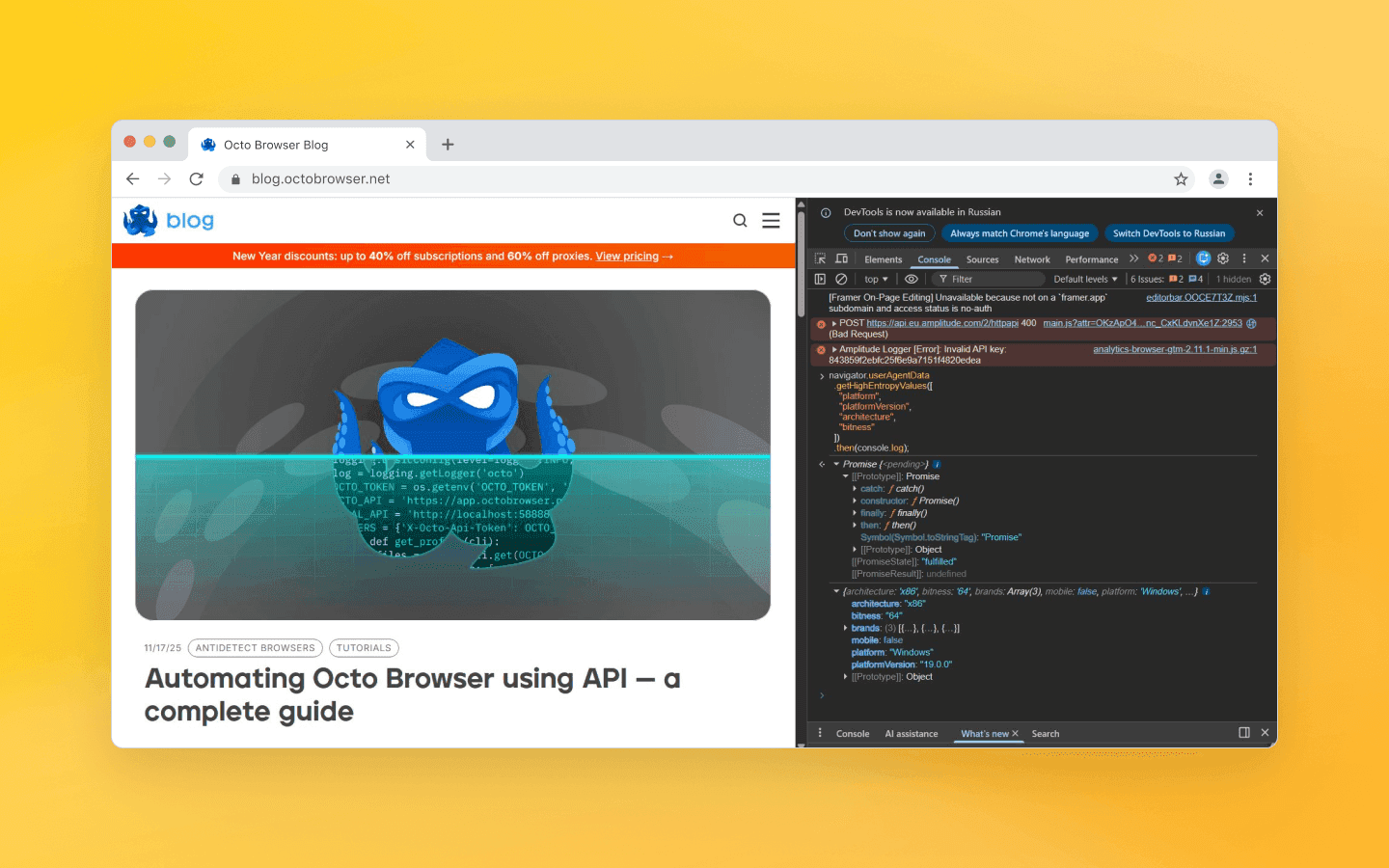Open DevTools customize three-dot menu
1389x868 pixels.
[1244, 258]
